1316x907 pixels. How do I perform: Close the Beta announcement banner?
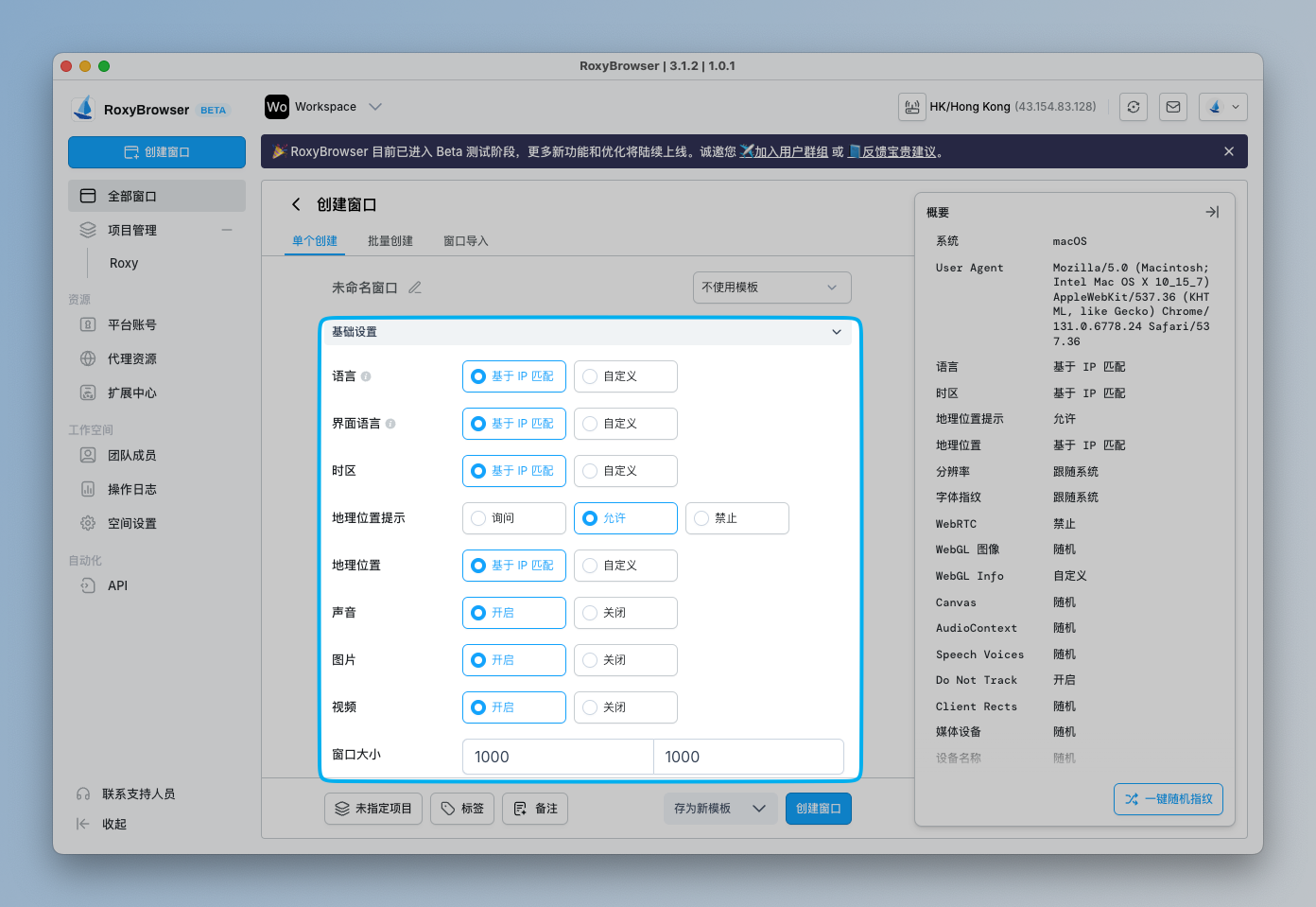coord(1229,151)
